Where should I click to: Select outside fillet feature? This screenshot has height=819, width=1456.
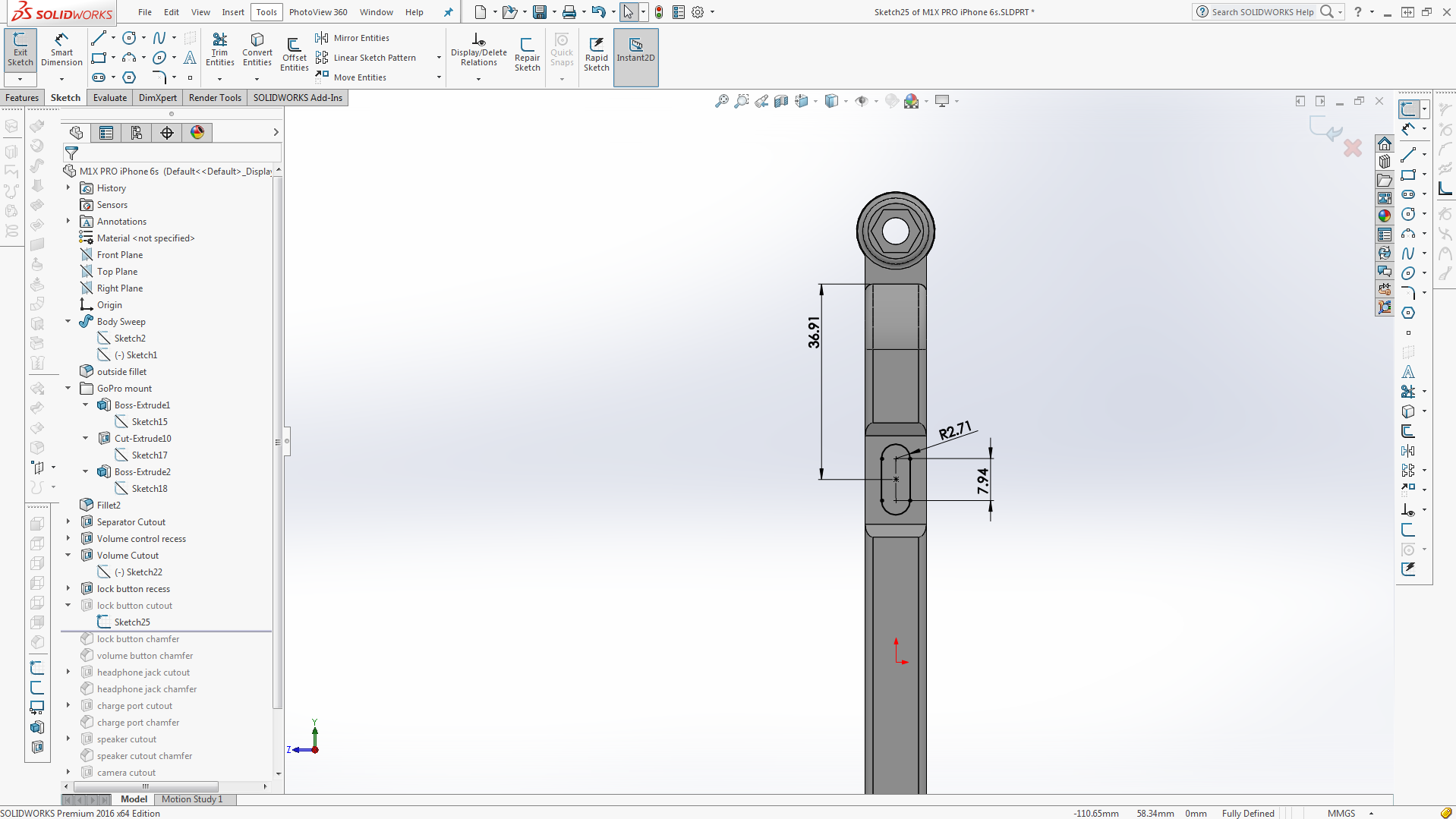coord(121,372)
